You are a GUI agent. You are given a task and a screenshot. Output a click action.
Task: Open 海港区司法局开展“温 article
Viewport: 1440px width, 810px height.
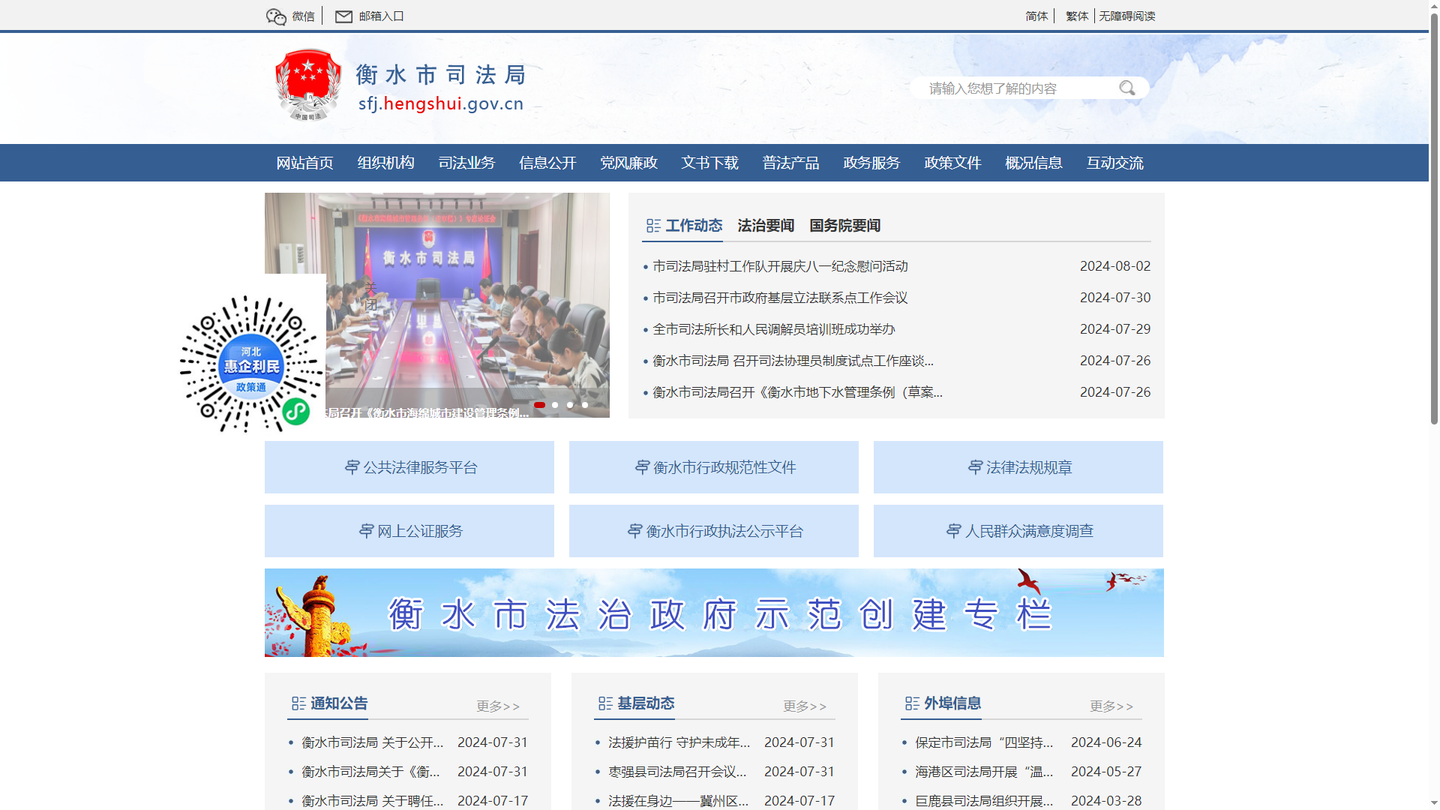[x=984, y=772]
